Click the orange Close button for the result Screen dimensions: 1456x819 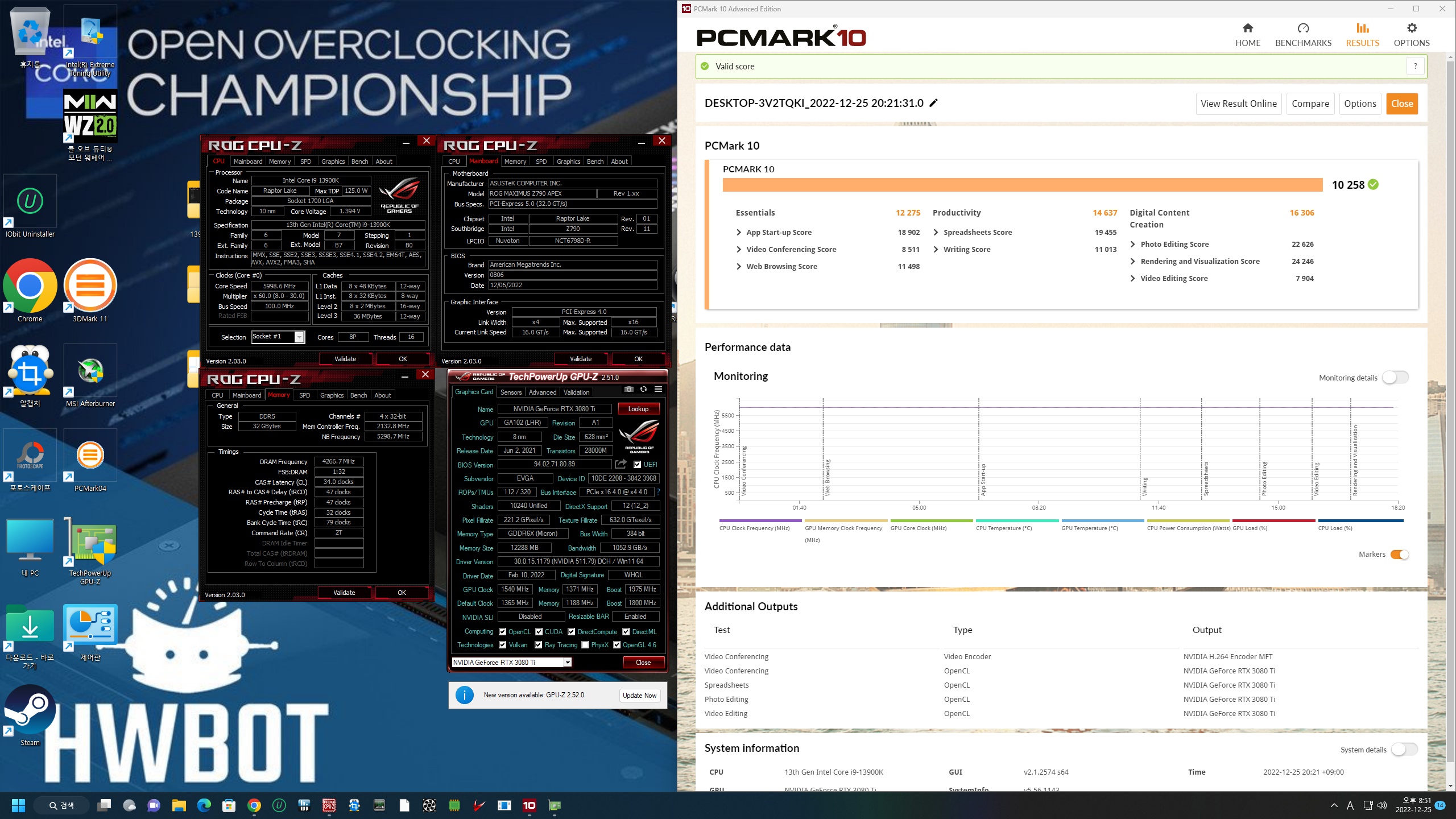pyautogui.click(x=1402, y=104)
